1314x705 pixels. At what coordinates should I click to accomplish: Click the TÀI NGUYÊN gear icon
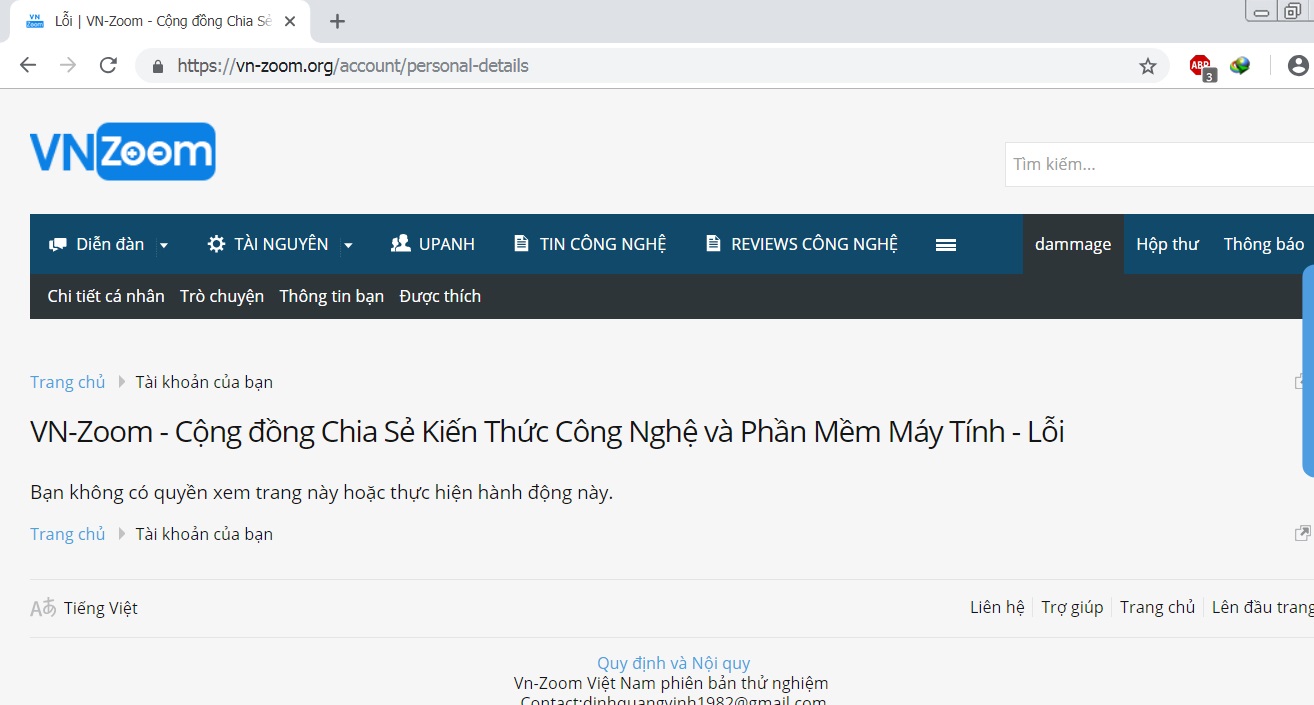point(216,244)
